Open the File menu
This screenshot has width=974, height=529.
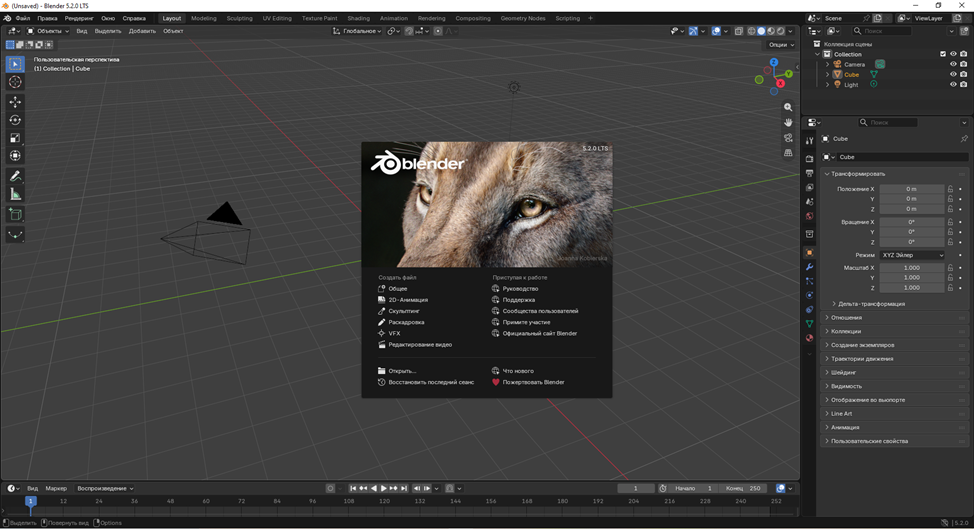[x=23, y=18]
